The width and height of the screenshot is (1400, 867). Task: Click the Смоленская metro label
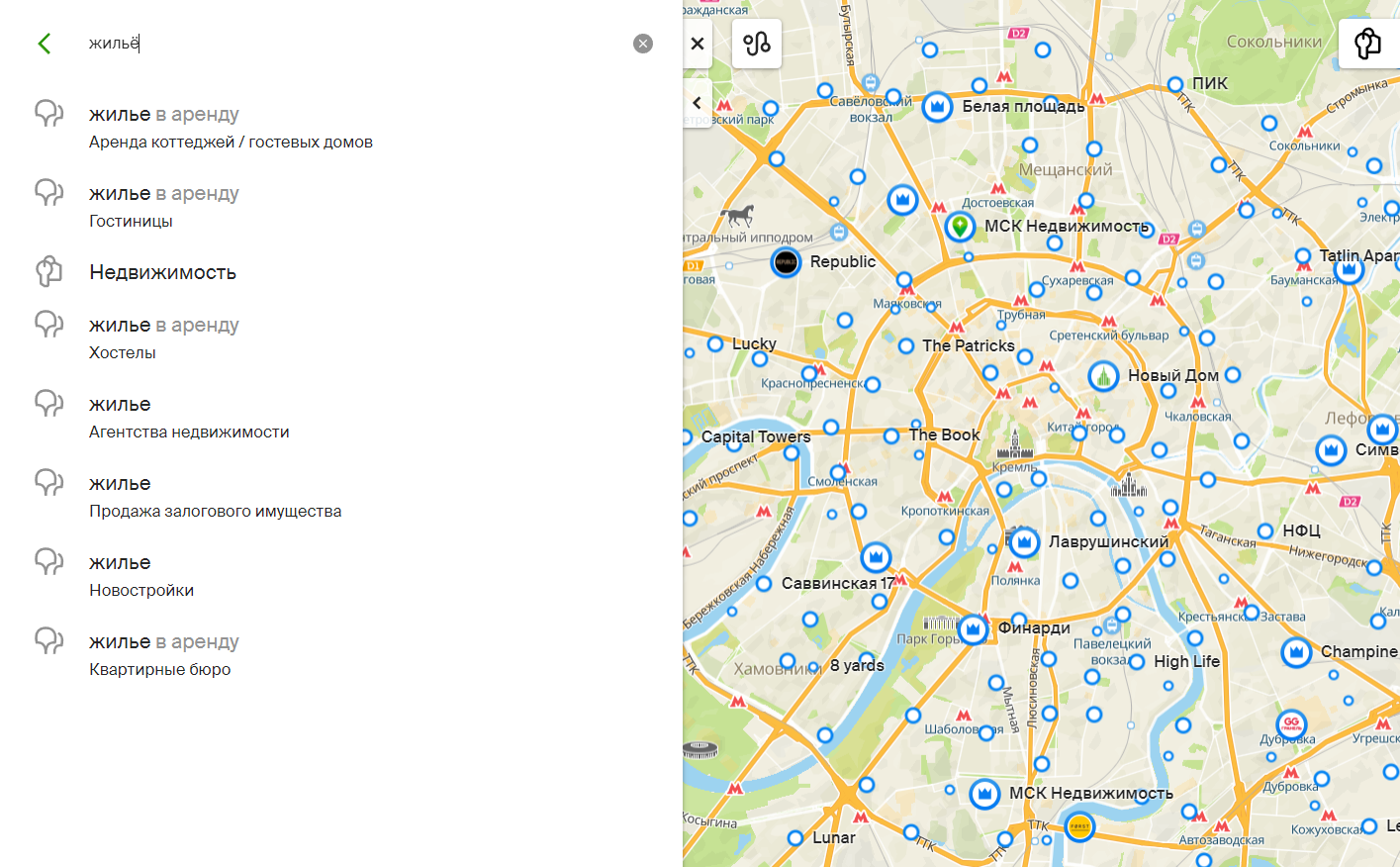point(842,481)
